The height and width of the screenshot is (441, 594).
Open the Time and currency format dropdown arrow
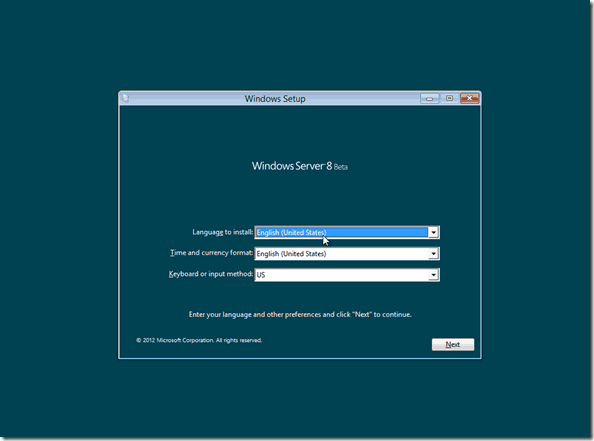tap(433, 253)
